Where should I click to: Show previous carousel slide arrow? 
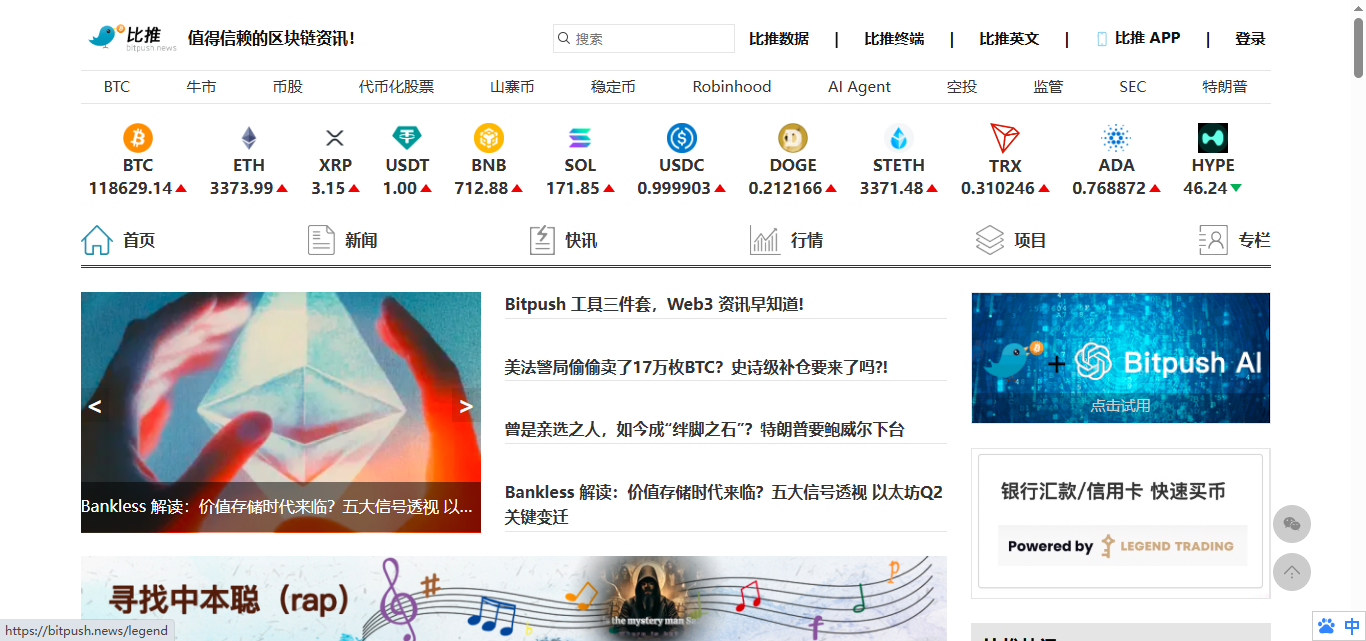[95, 407]
